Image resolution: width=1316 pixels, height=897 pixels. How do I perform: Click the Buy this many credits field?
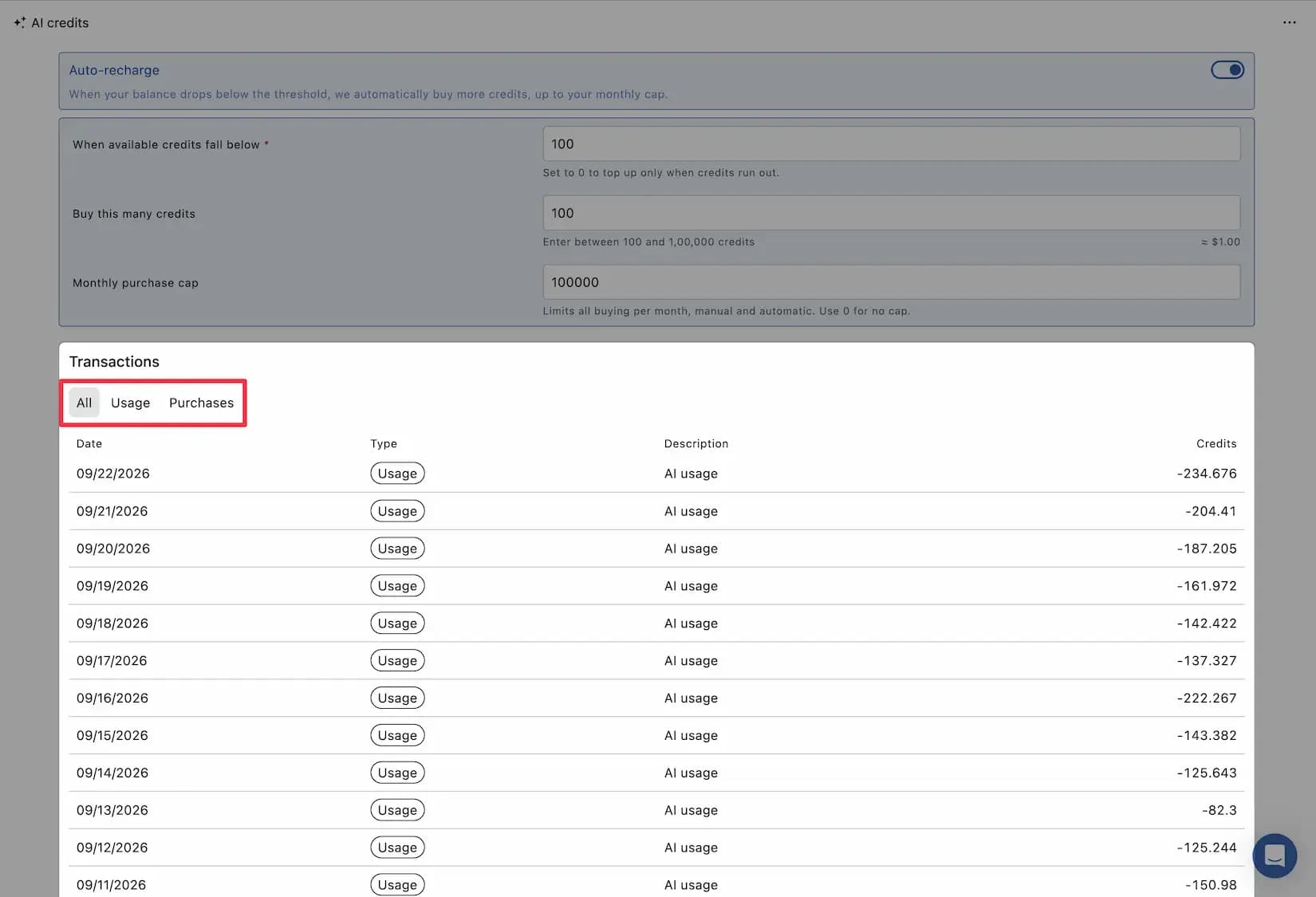(891, 213)
